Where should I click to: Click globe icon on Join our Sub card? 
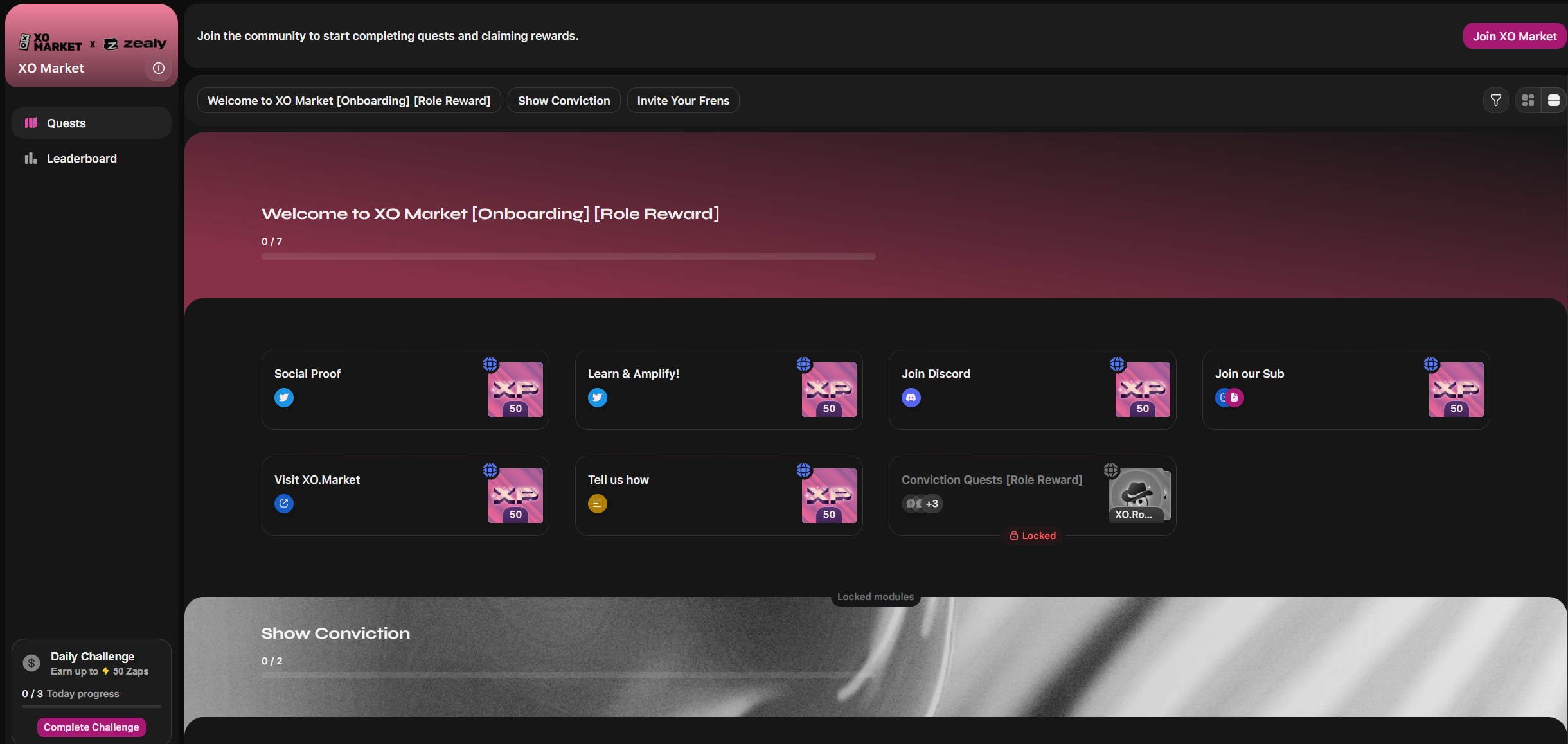pos(1431,364)
